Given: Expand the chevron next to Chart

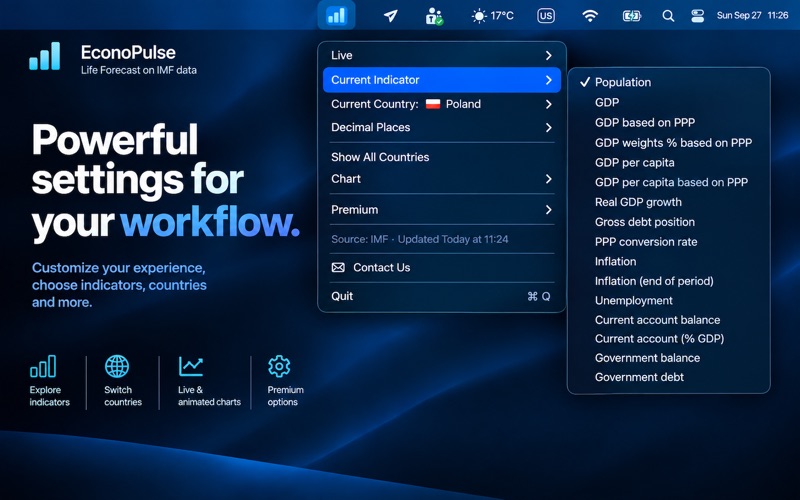Looking at the screenshot, I should (548, 179).
